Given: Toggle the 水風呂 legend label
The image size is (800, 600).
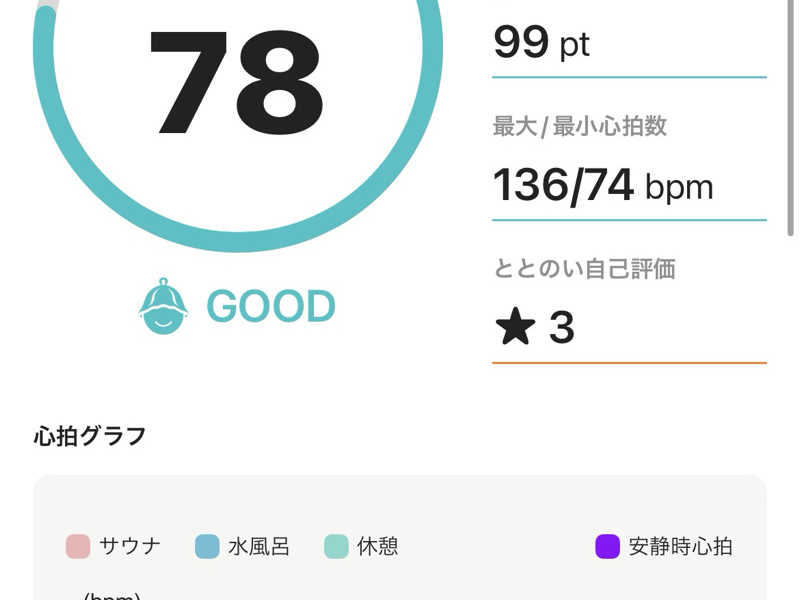Looking at the screenshot, I should pyautogui.click(x=259, y=547).
